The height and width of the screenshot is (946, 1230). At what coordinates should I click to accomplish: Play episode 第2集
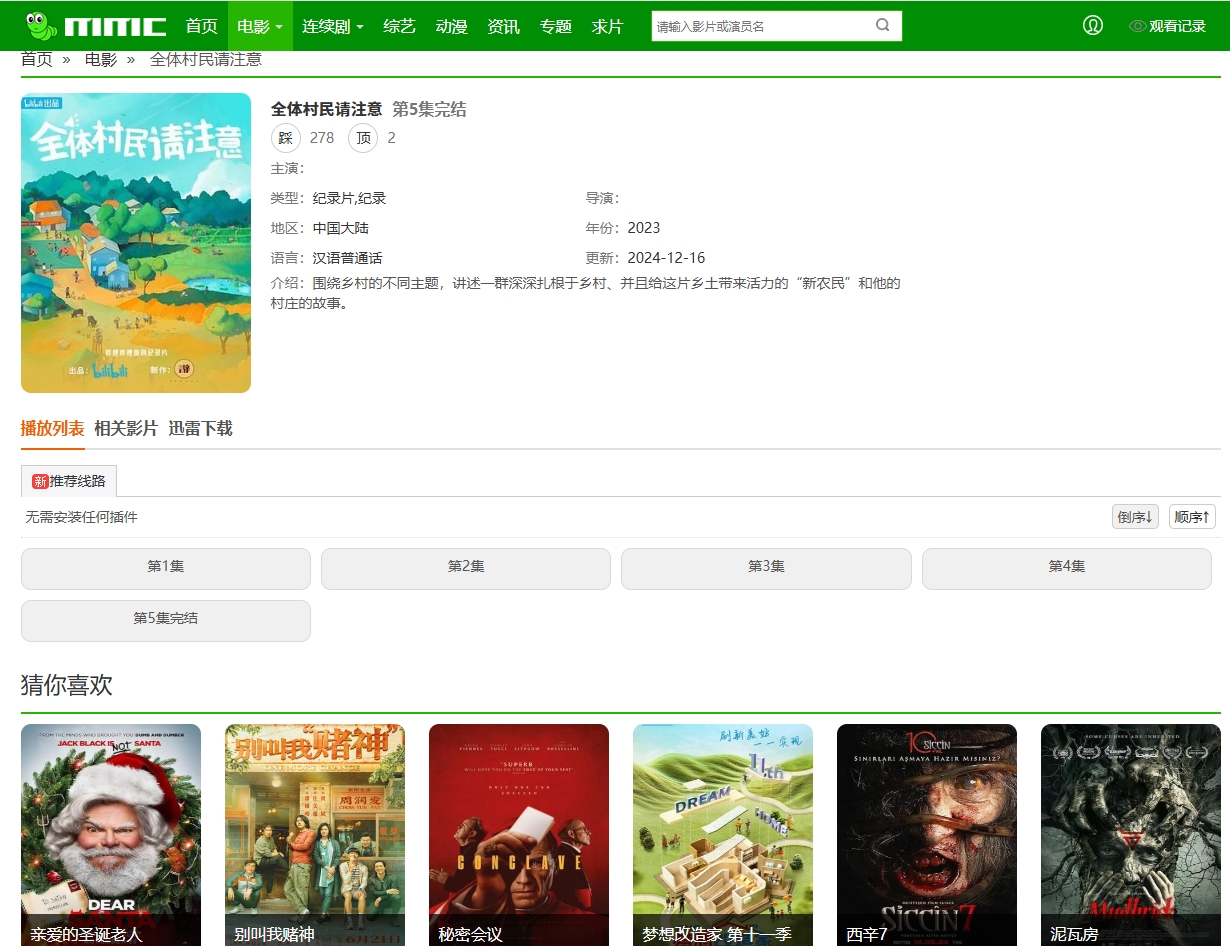(x=466, y=568)
